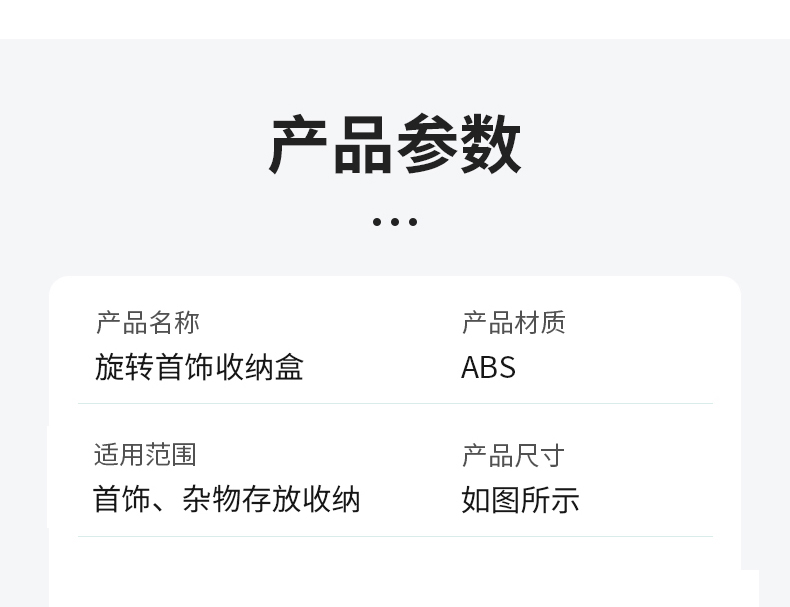Click the 如图所示 size value
The width and height of the screenshot is (790, 607).
tap(520, 500)
